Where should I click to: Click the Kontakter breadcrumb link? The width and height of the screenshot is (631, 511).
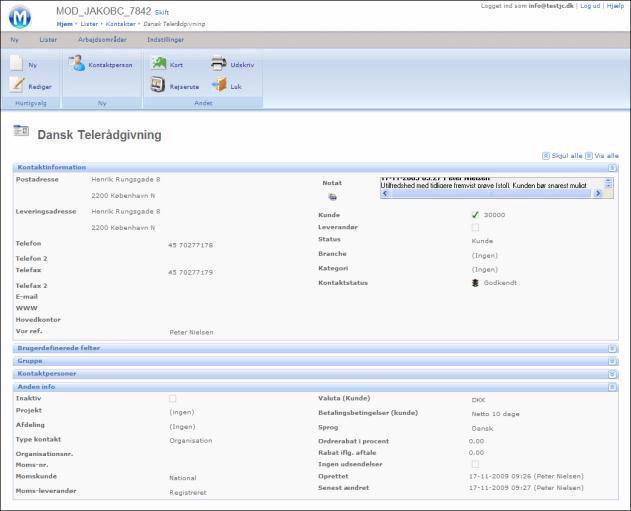121,23
